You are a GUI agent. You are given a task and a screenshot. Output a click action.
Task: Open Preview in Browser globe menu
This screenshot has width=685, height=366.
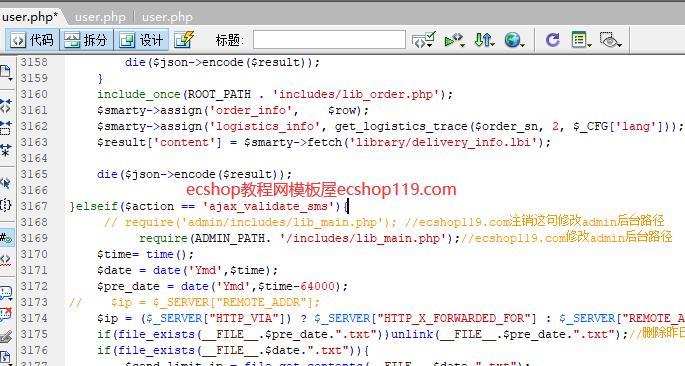[514, 40]
